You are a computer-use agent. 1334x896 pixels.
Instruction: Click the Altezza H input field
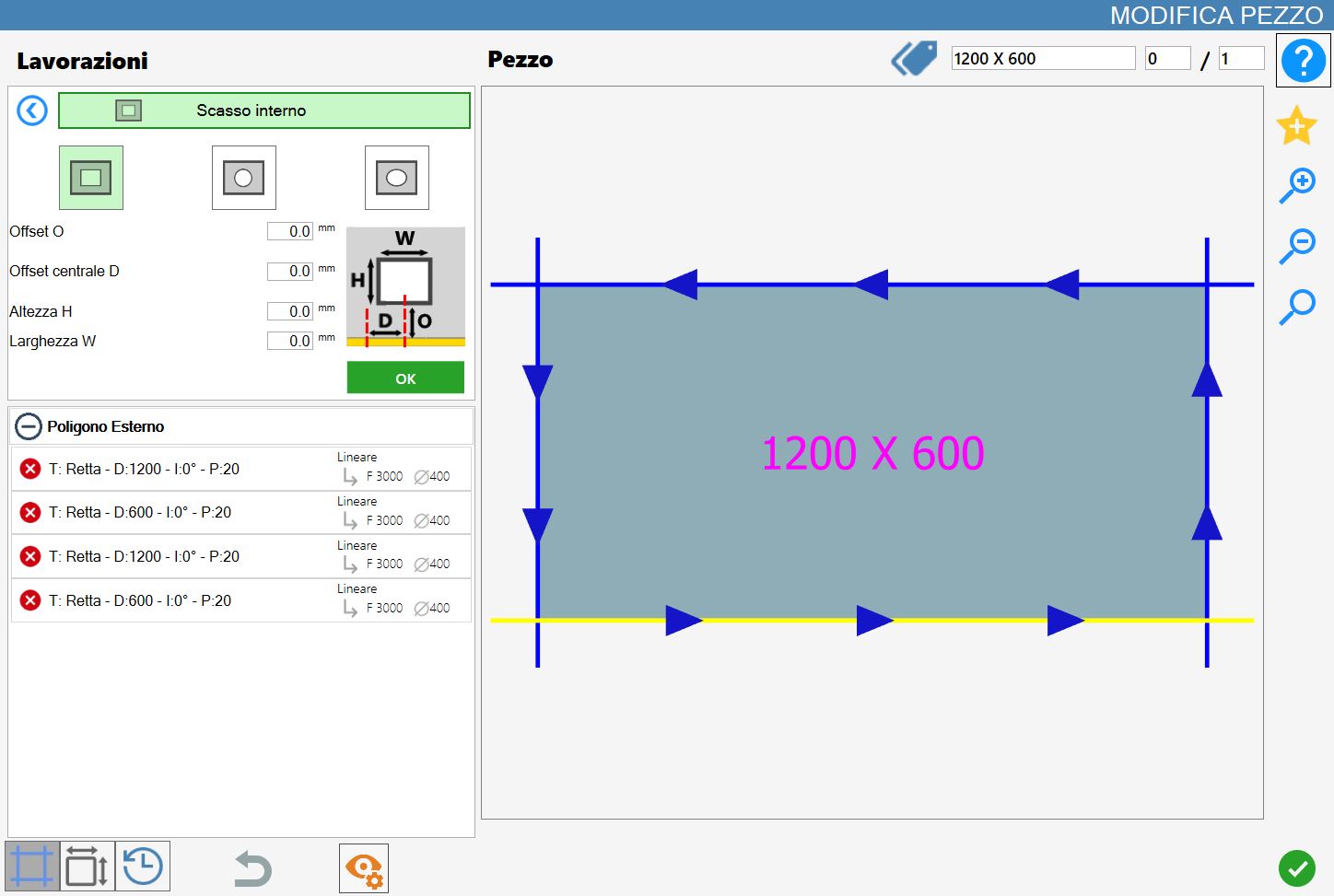coord(290,311)
